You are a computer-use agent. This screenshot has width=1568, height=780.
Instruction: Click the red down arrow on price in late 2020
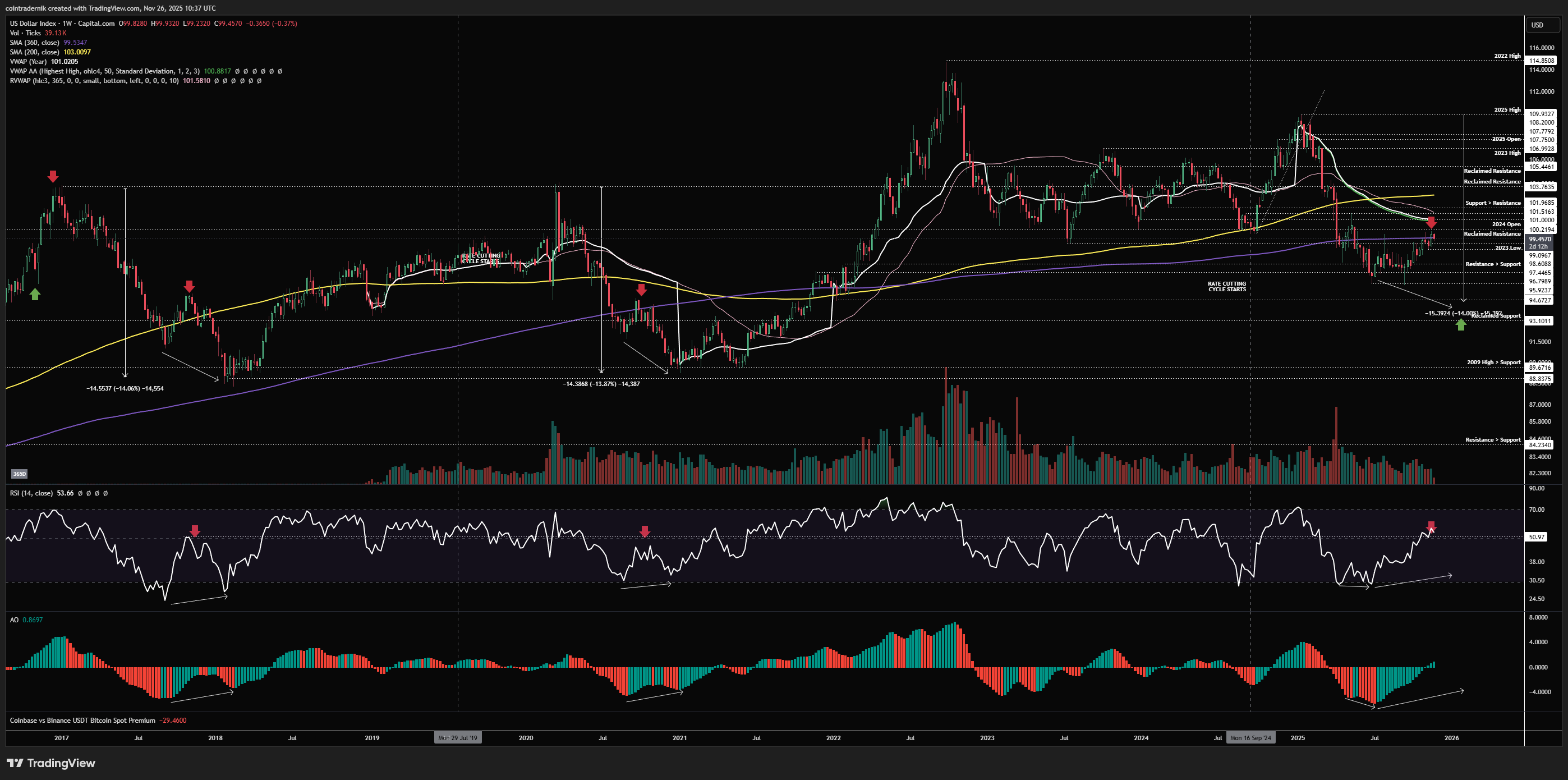tap(641, 289)
